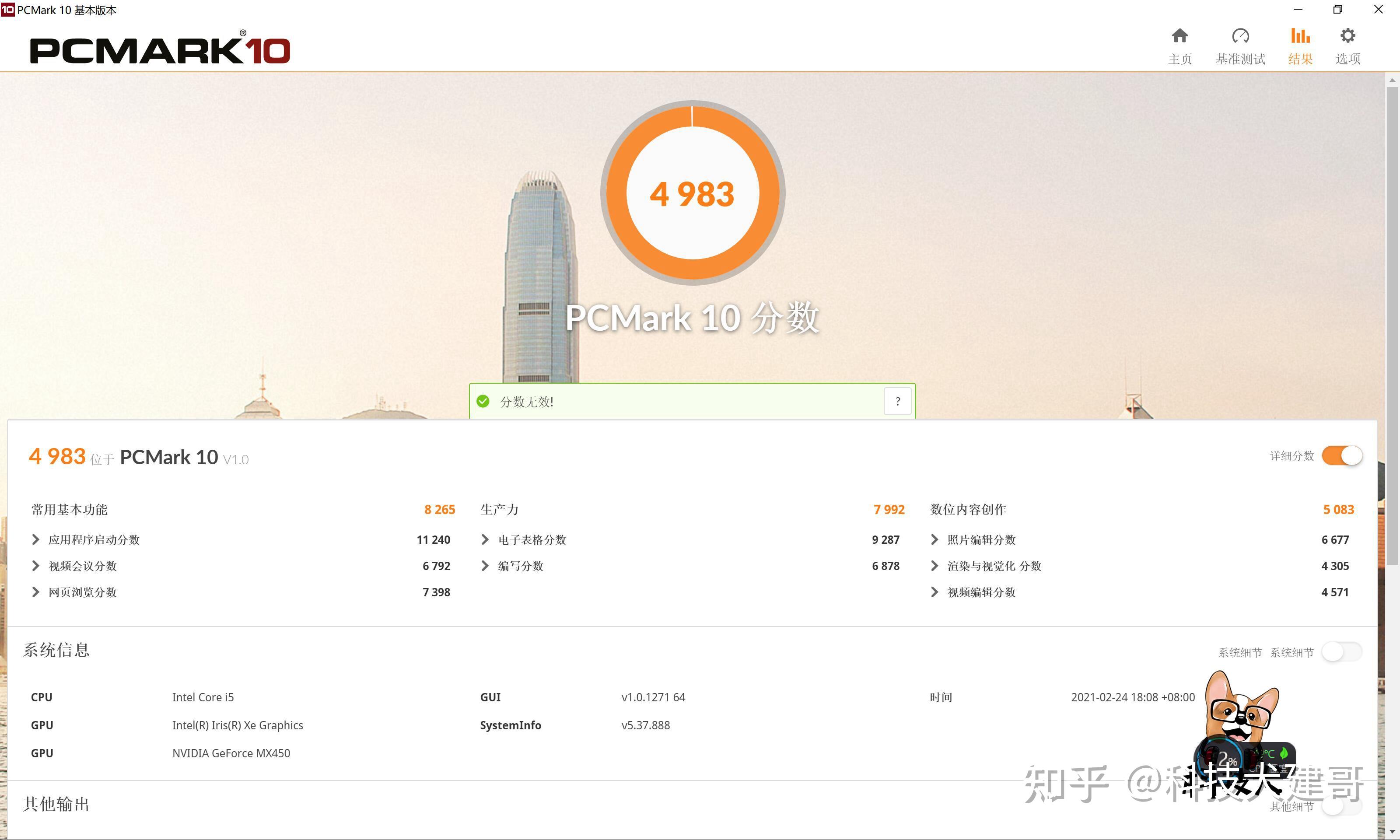Click GPU value NVIDIA GeForce MX450
This screenshot has width=1400, height=840.
click(231, 753)
